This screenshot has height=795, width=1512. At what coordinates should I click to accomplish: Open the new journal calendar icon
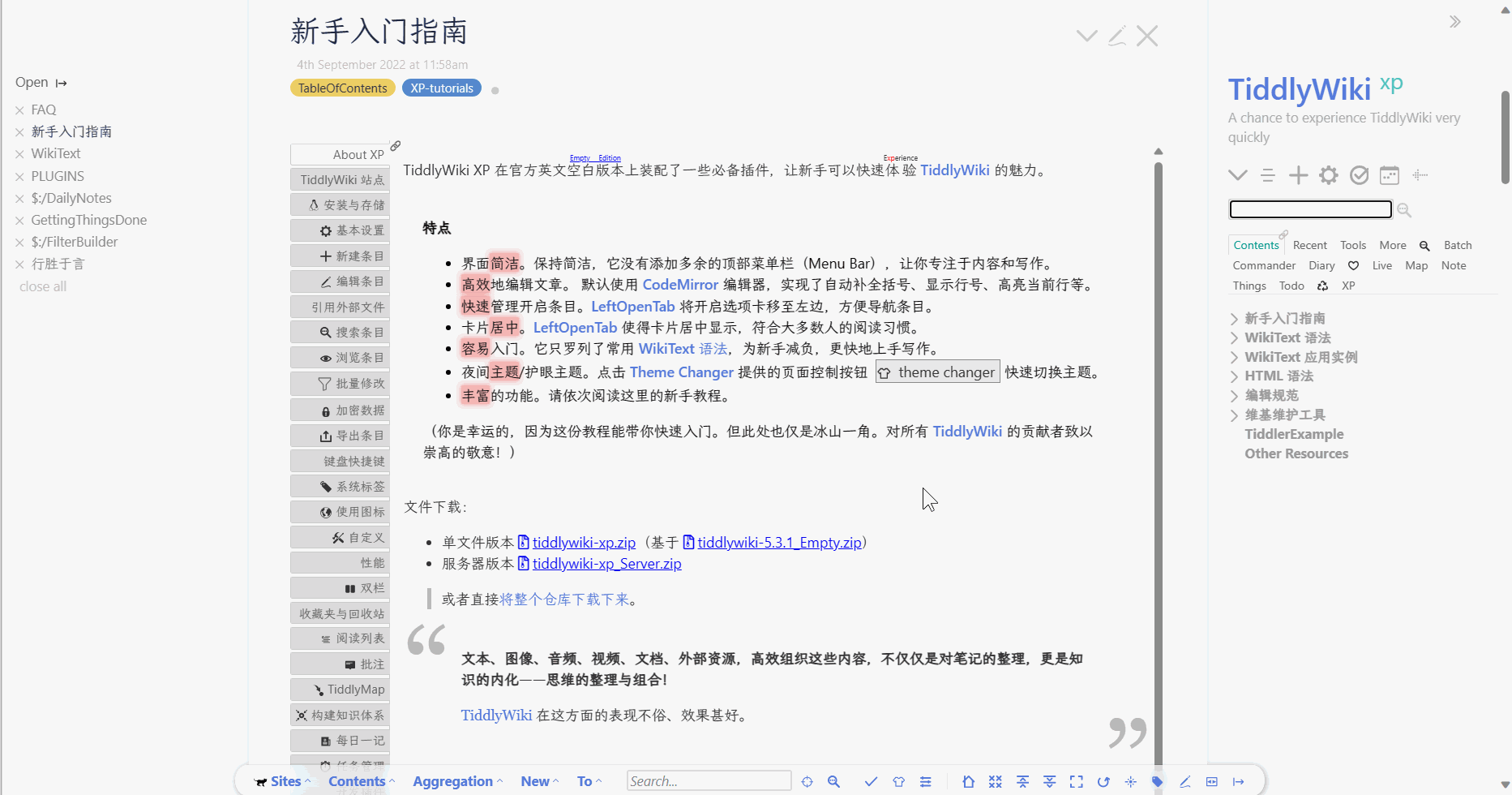pos(1390,175)
